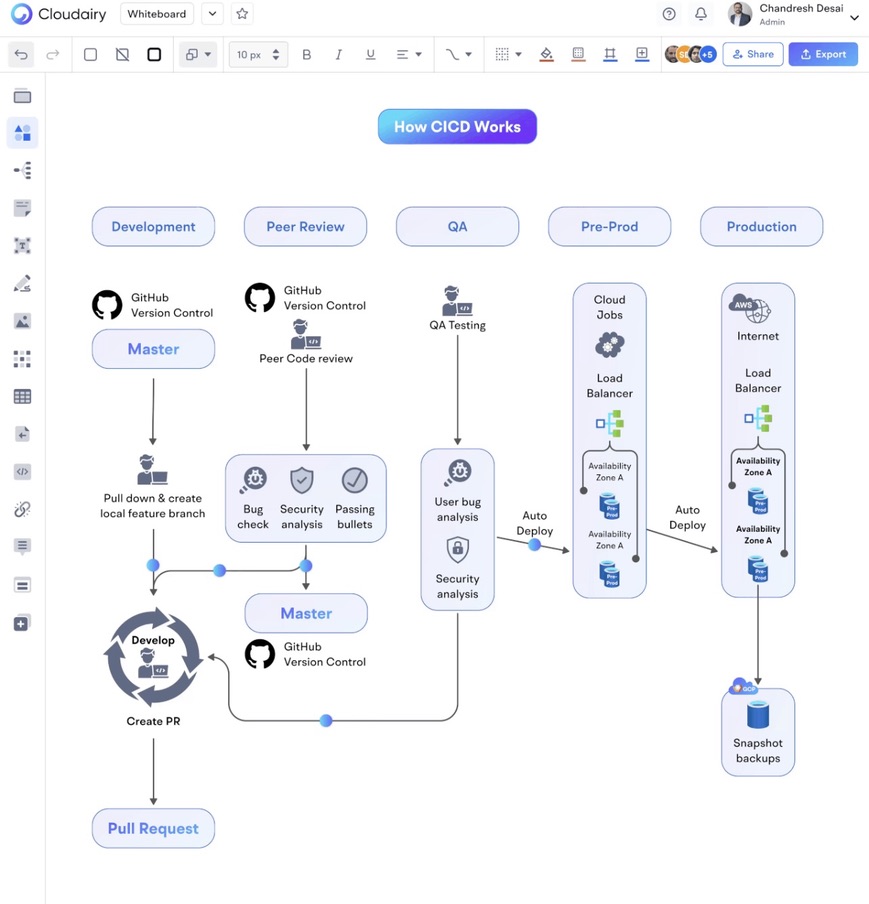Select the sticky note tool in sidebar
This screenshot has width=869, height=904.
coord(22,208)
